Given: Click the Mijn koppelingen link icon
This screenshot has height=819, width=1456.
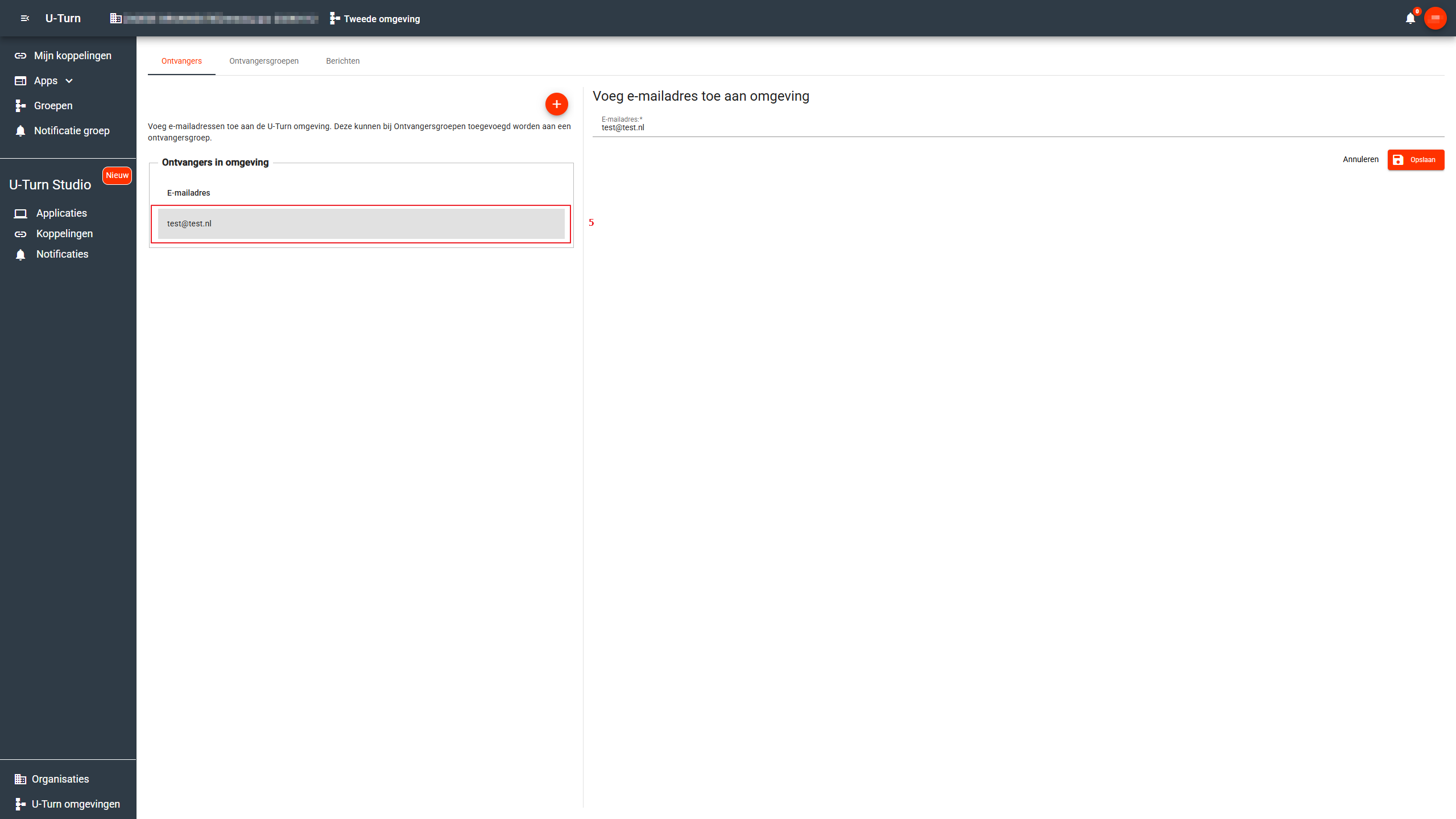Looking at the screenshot, I should click(x=20, y=56).
